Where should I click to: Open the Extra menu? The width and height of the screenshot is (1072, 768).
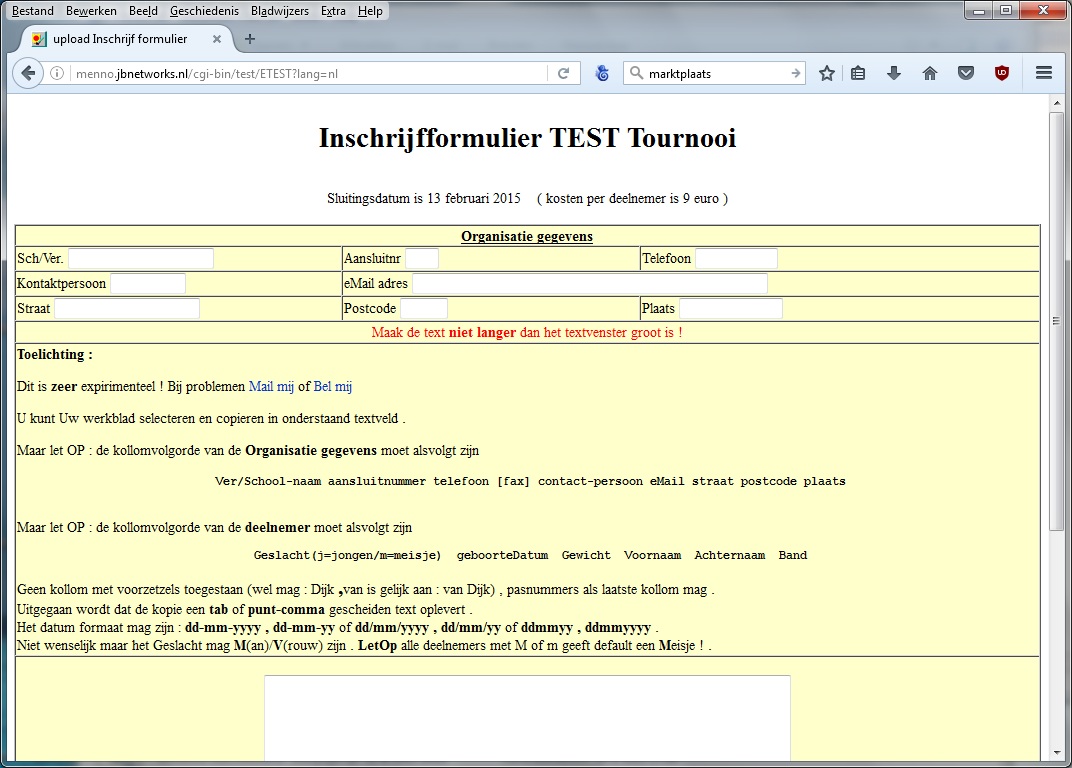[333, 11]
